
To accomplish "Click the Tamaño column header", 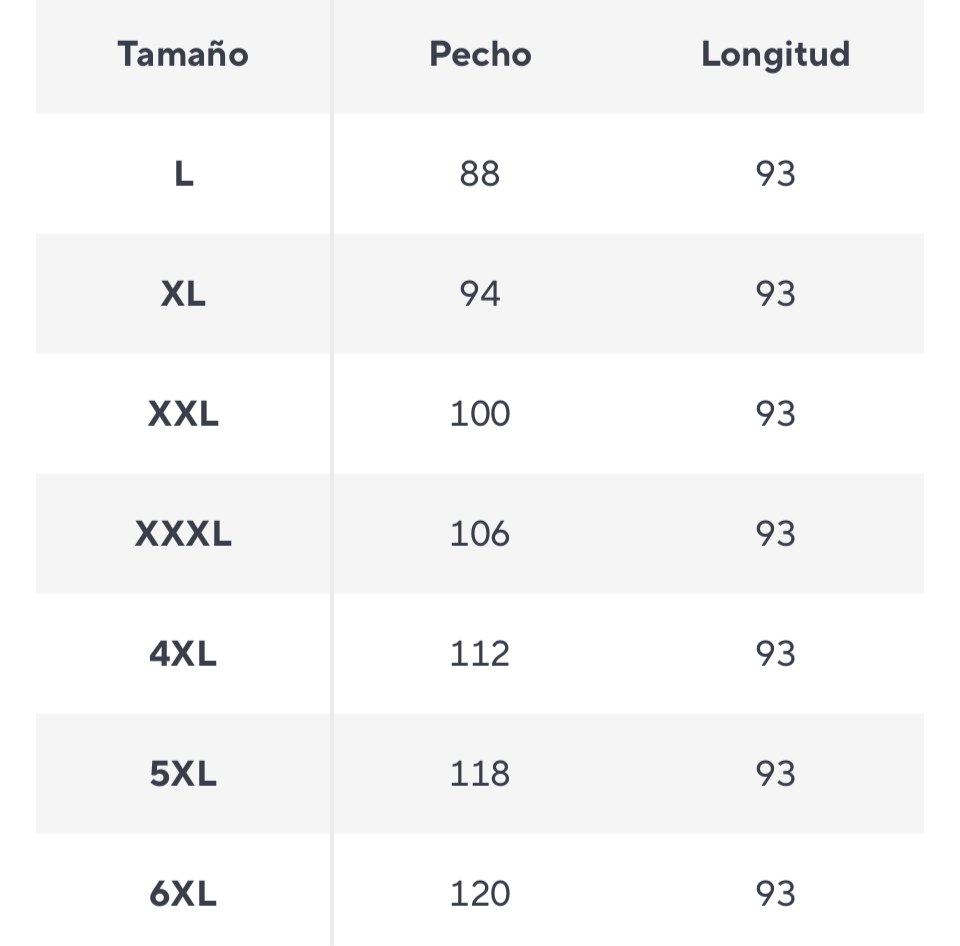I will (183, 54).
